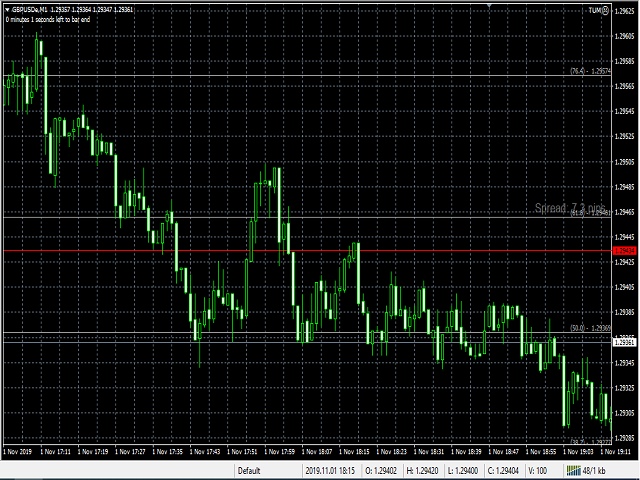
Task: Click the 1.29565 price scale label
Action: [624, 87]
